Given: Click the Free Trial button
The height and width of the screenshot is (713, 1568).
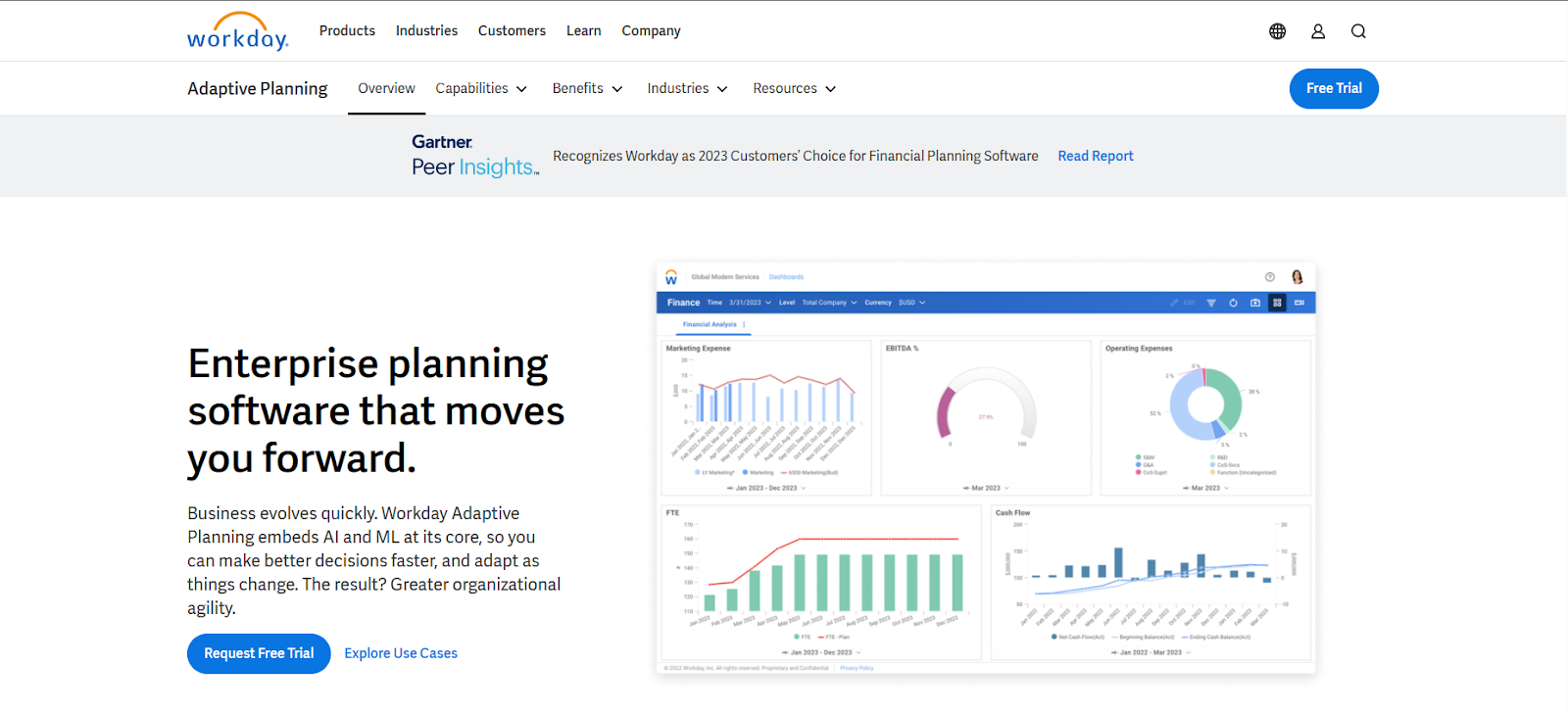Looking at the screenshot, I should (x=1334, y=88).
